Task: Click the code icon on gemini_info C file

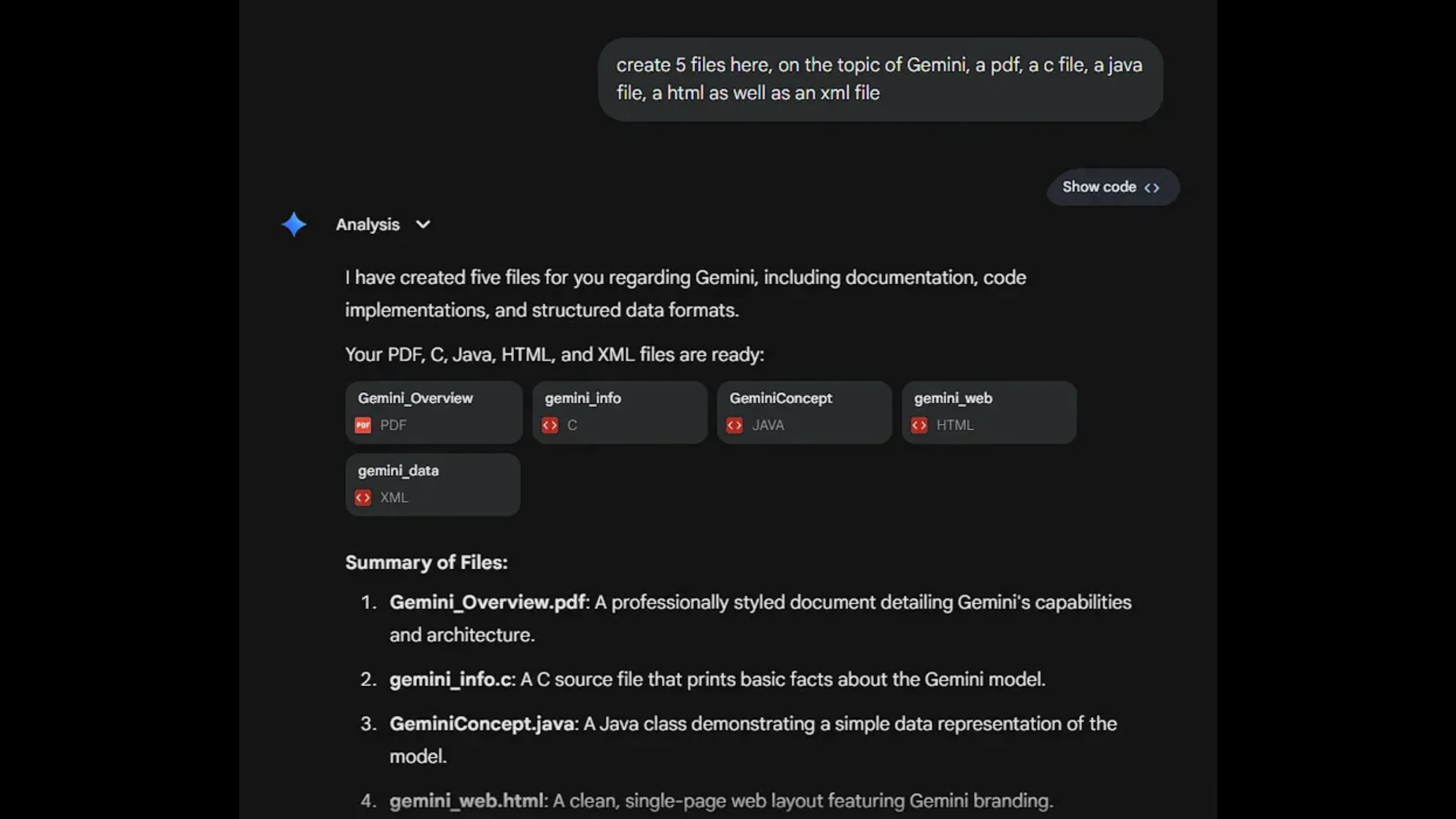Action: coord(550,425)
